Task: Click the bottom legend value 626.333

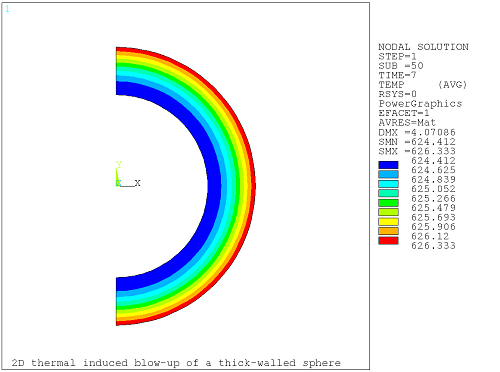Action: tap(433, 246)
